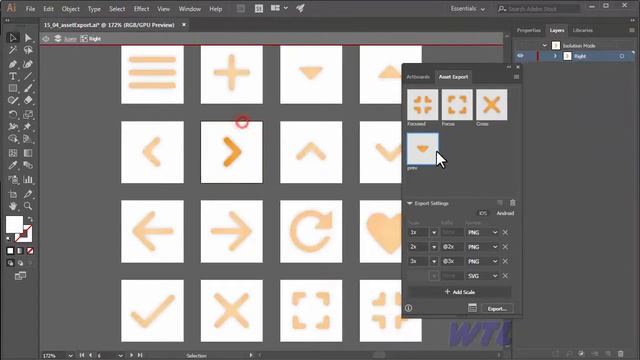Set fill mode to Color
Viewport: 640px width, 360px height.
[10, 251]
